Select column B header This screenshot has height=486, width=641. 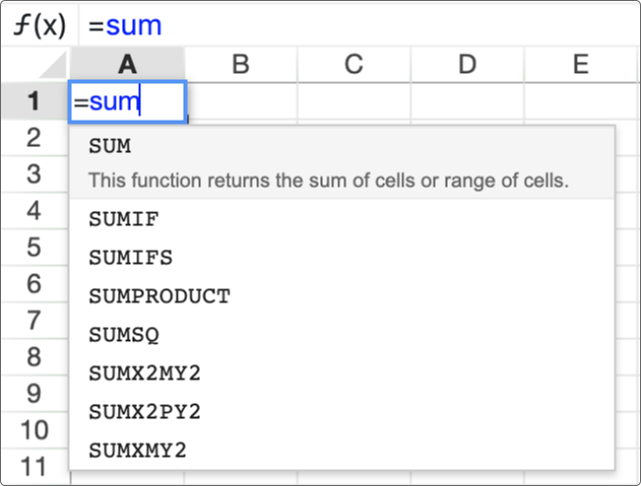(241, 65)
